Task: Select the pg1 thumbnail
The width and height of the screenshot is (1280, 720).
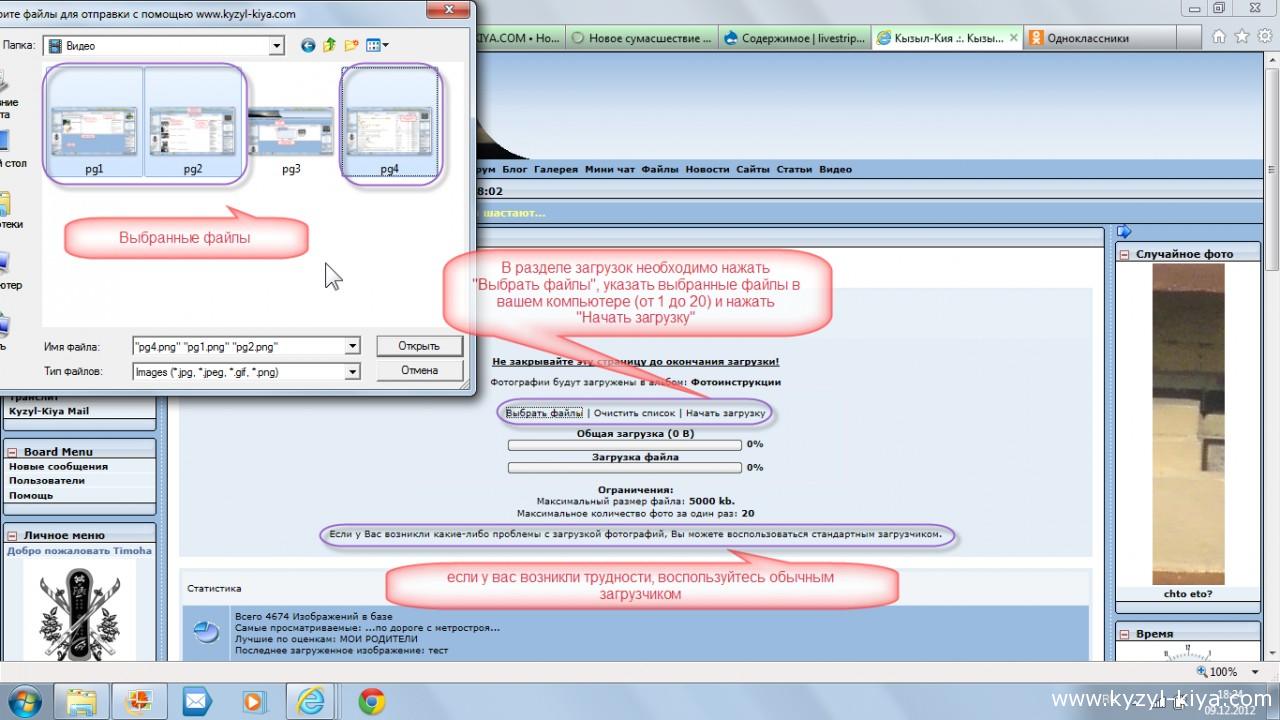Action: click(x=94, y=124)
